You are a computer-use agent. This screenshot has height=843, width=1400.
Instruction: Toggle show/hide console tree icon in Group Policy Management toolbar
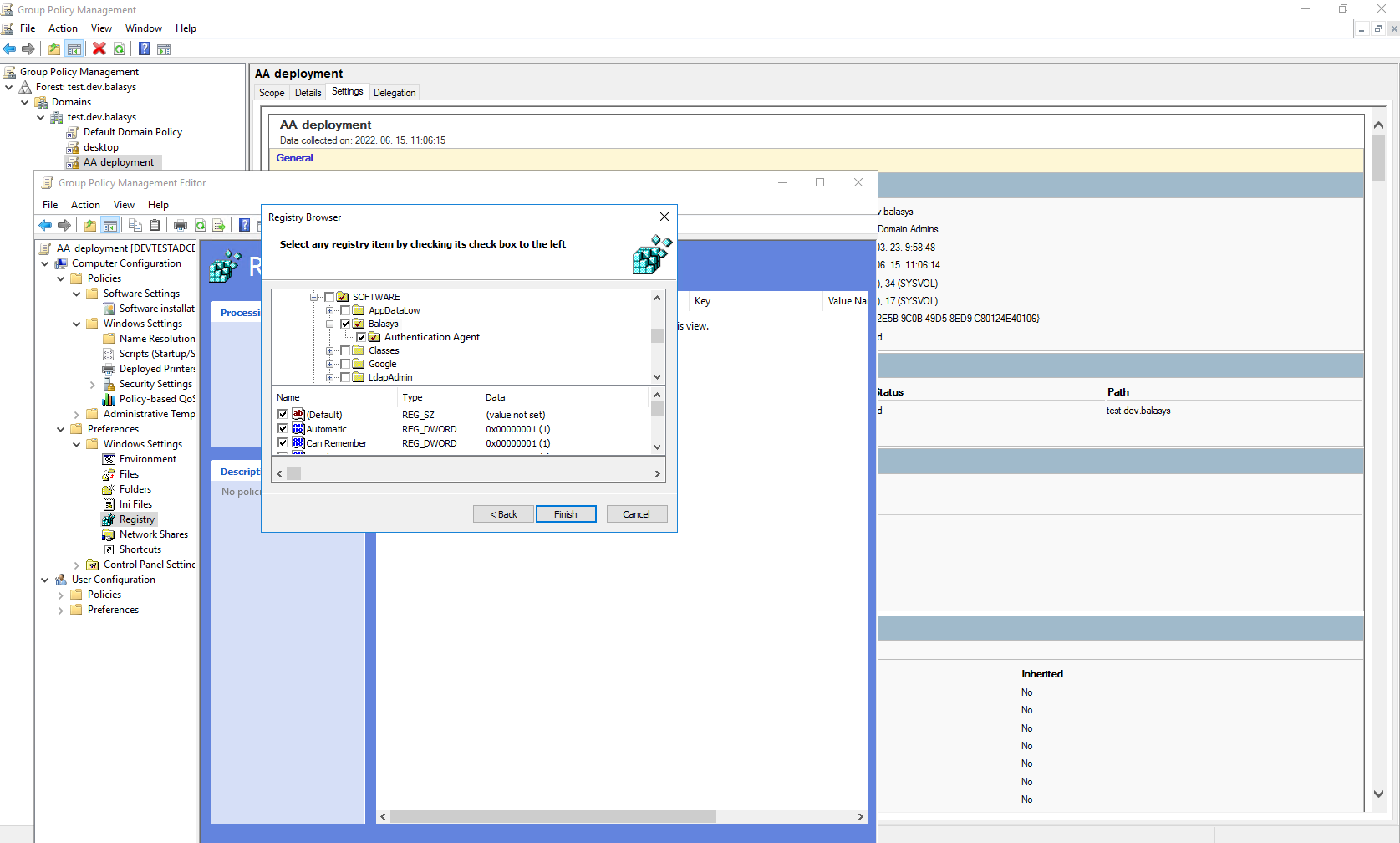[x=74, y=49]
